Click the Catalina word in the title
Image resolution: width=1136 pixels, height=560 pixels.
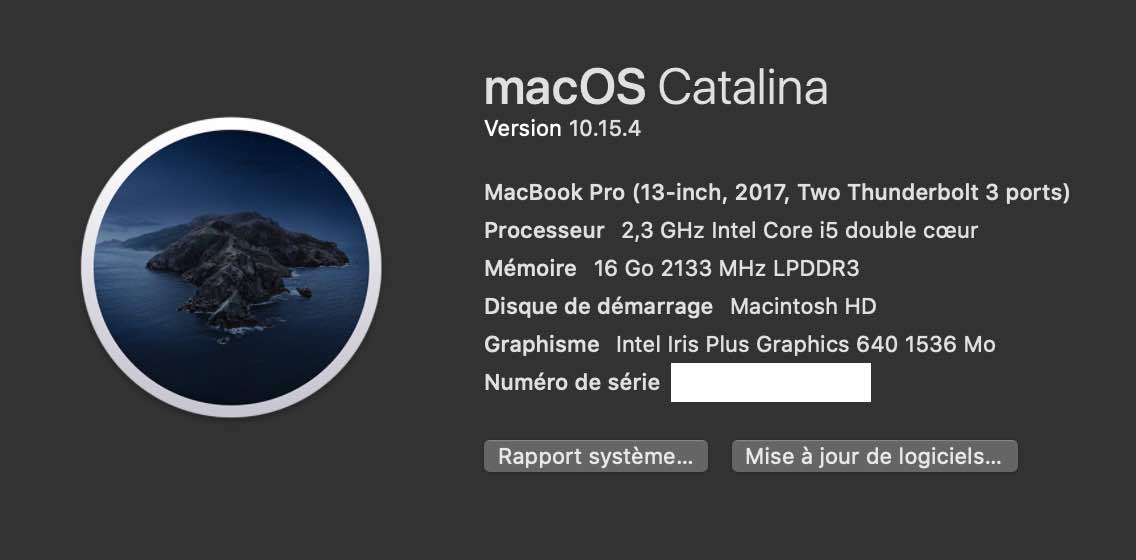point(743,88)
